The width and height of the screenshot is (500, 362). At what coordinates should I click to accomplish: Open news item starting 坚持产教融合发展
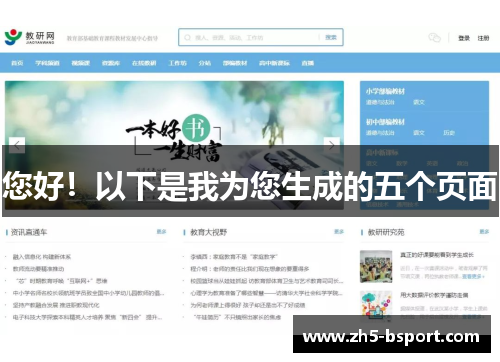56,305
